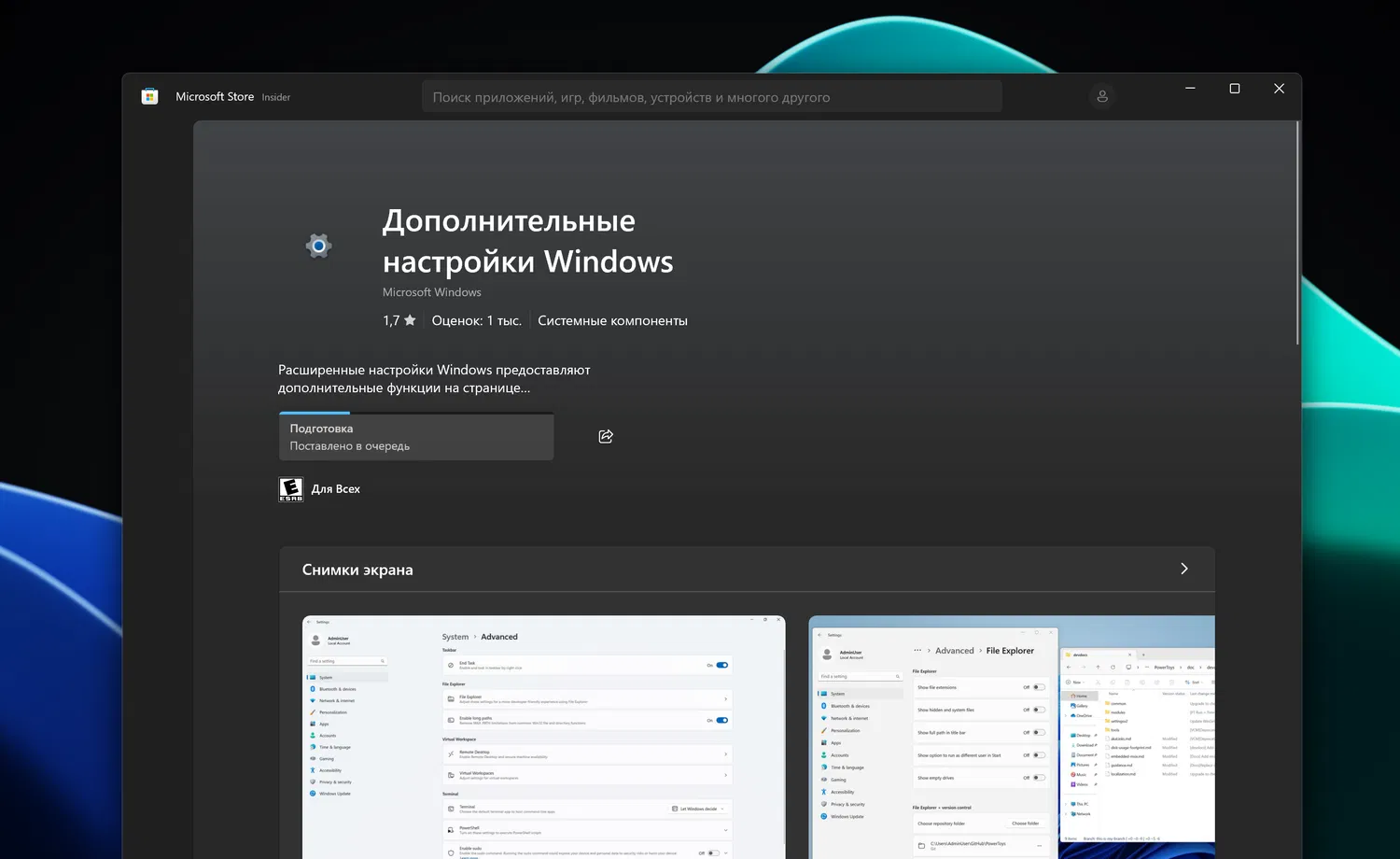The height and width of the screenshot is (859, 1400).
Task: Focus the search box for apps and games
Action: coord(712,96)
